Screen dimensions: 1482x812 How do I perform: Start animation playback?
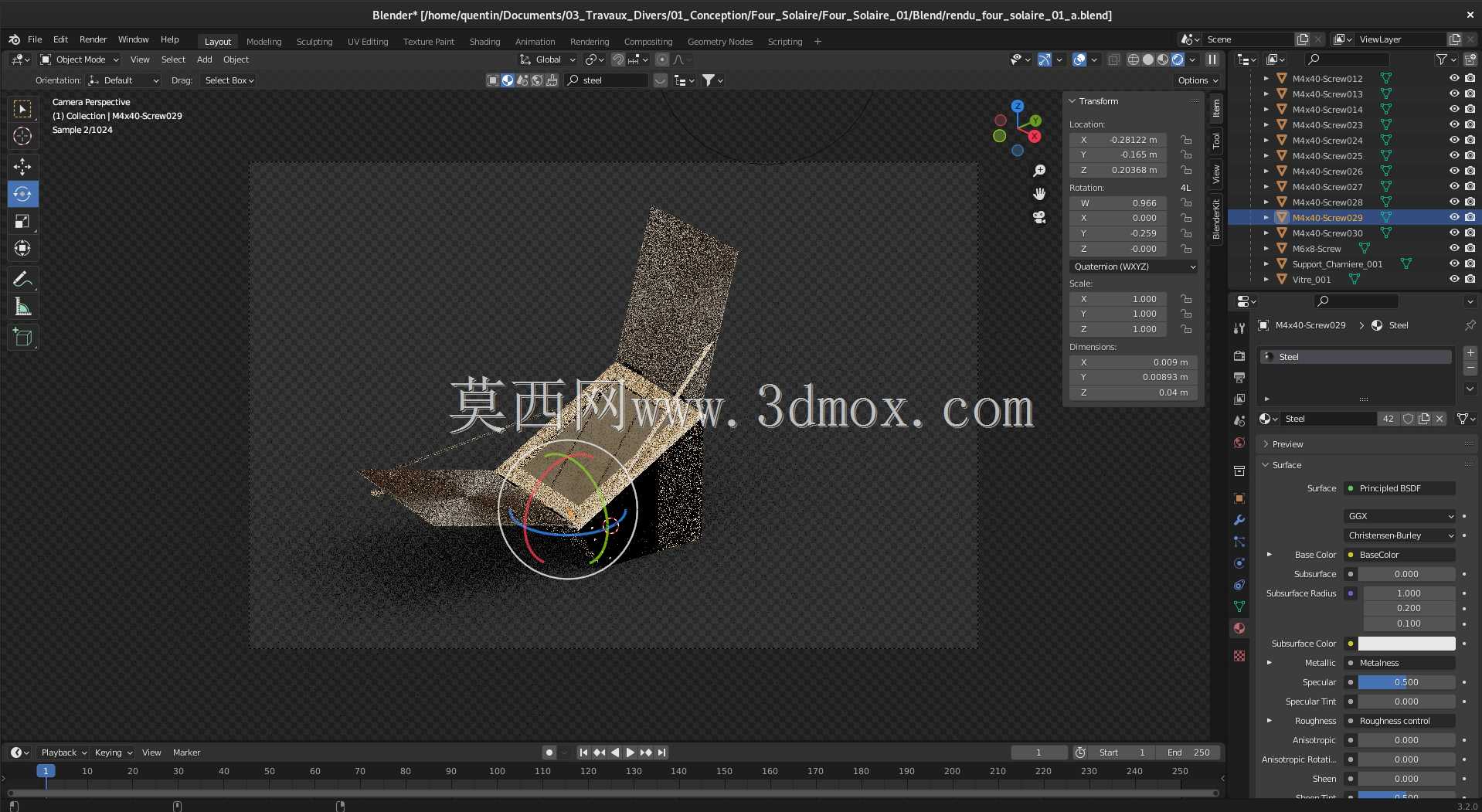point(630,753)
